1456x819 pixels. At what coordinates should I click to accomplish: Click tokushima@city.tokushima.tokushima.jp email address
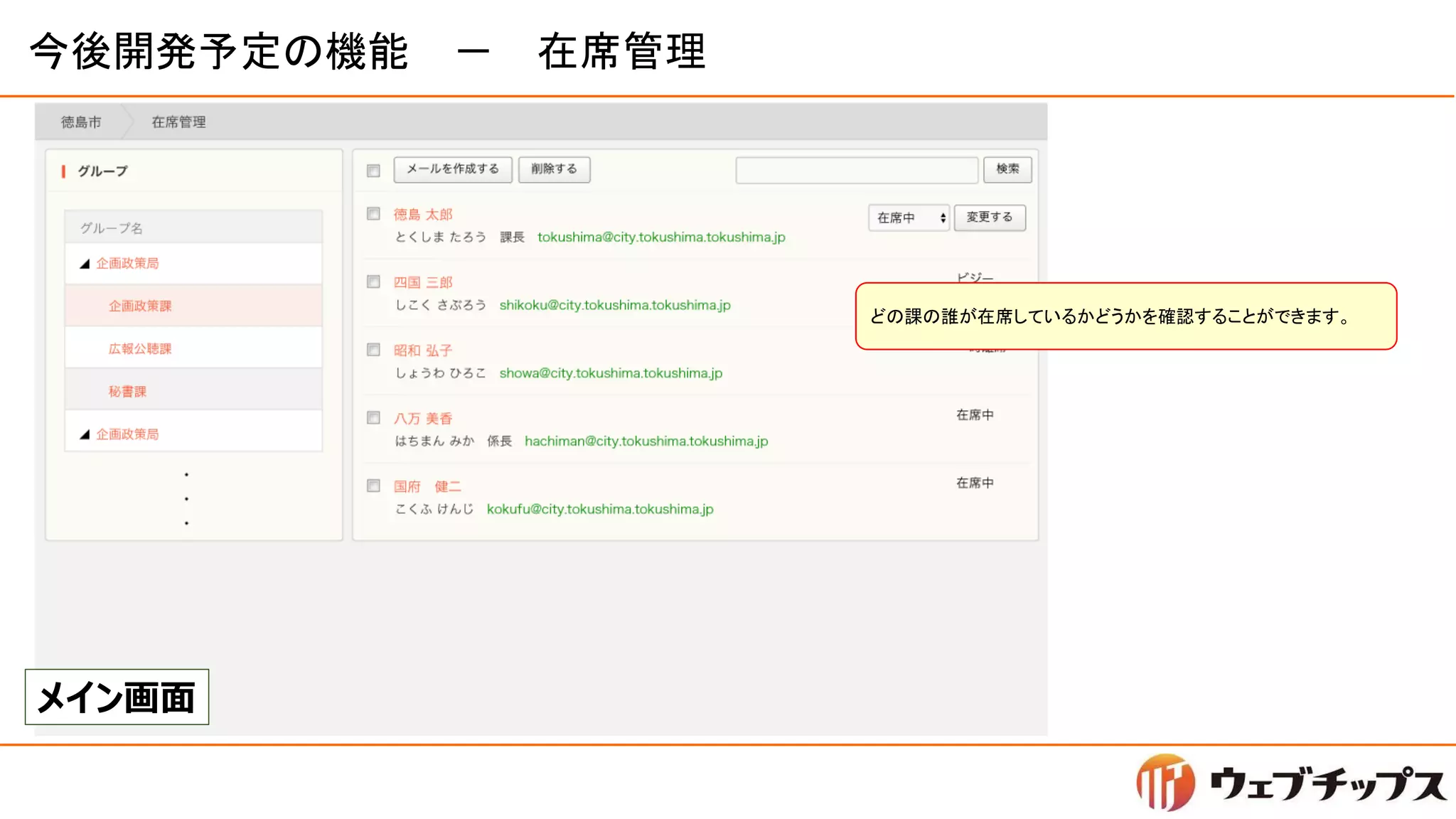(661, 237)
